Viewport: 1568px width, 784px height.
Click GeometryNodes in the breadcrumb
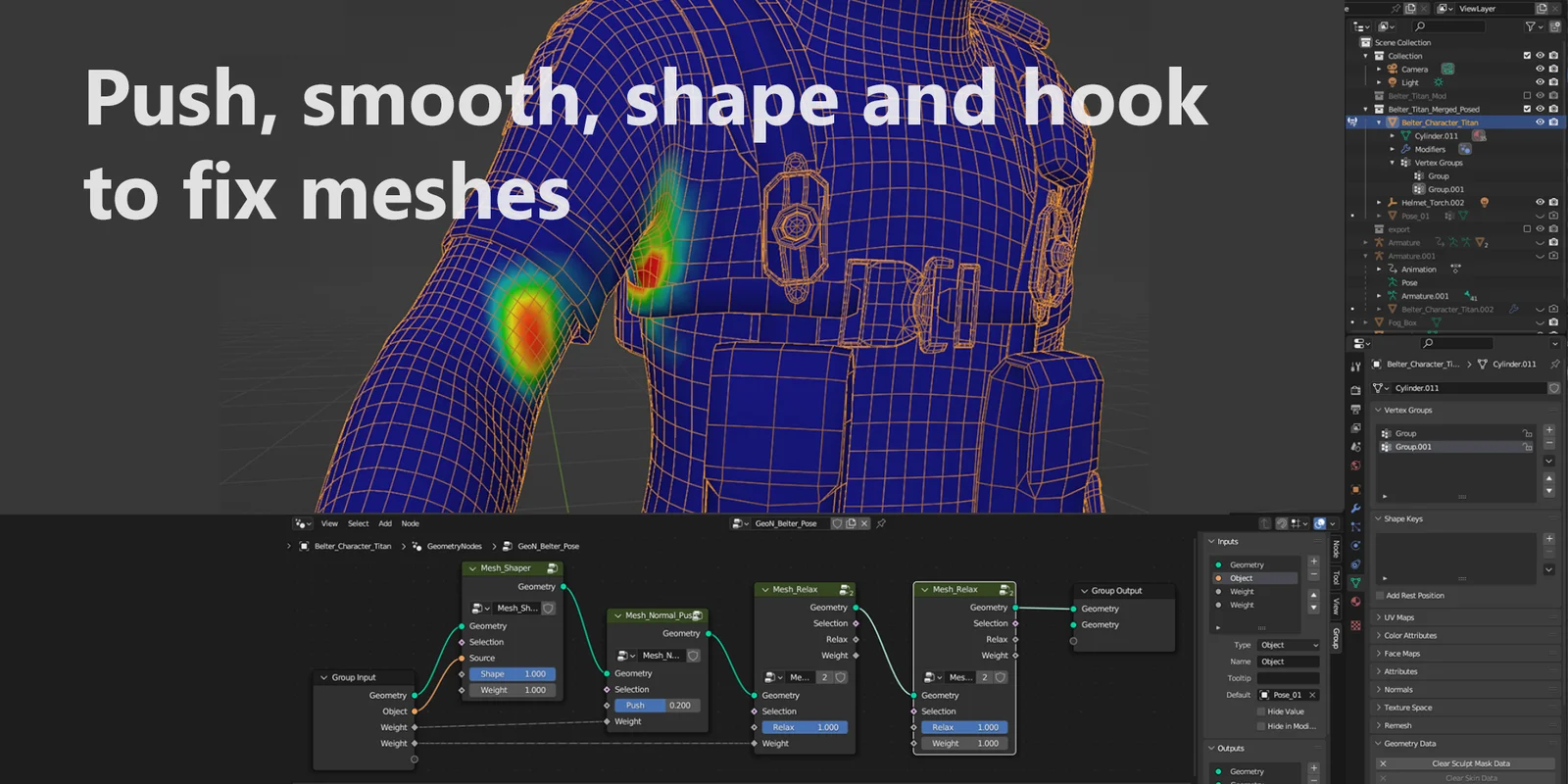[454, 546]
